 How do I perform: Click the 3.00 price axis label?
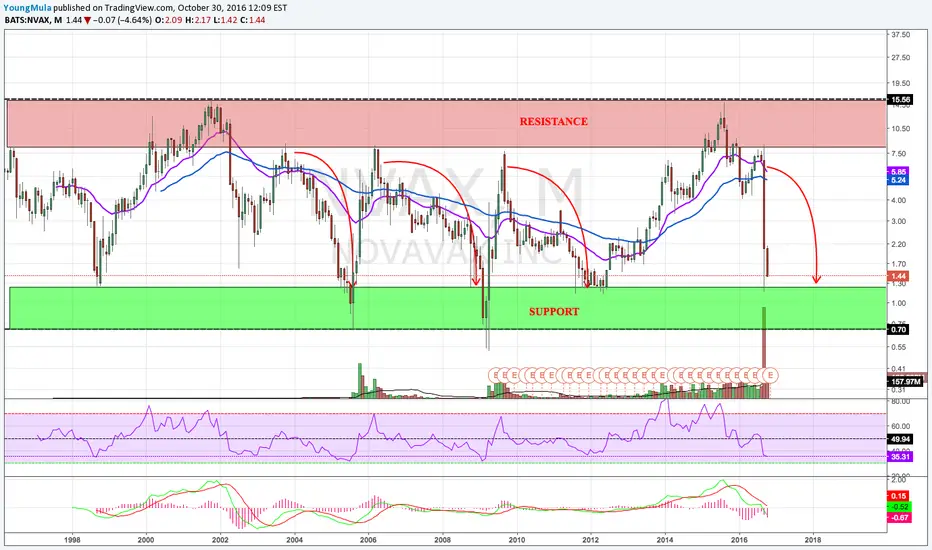tap(899, 221)
